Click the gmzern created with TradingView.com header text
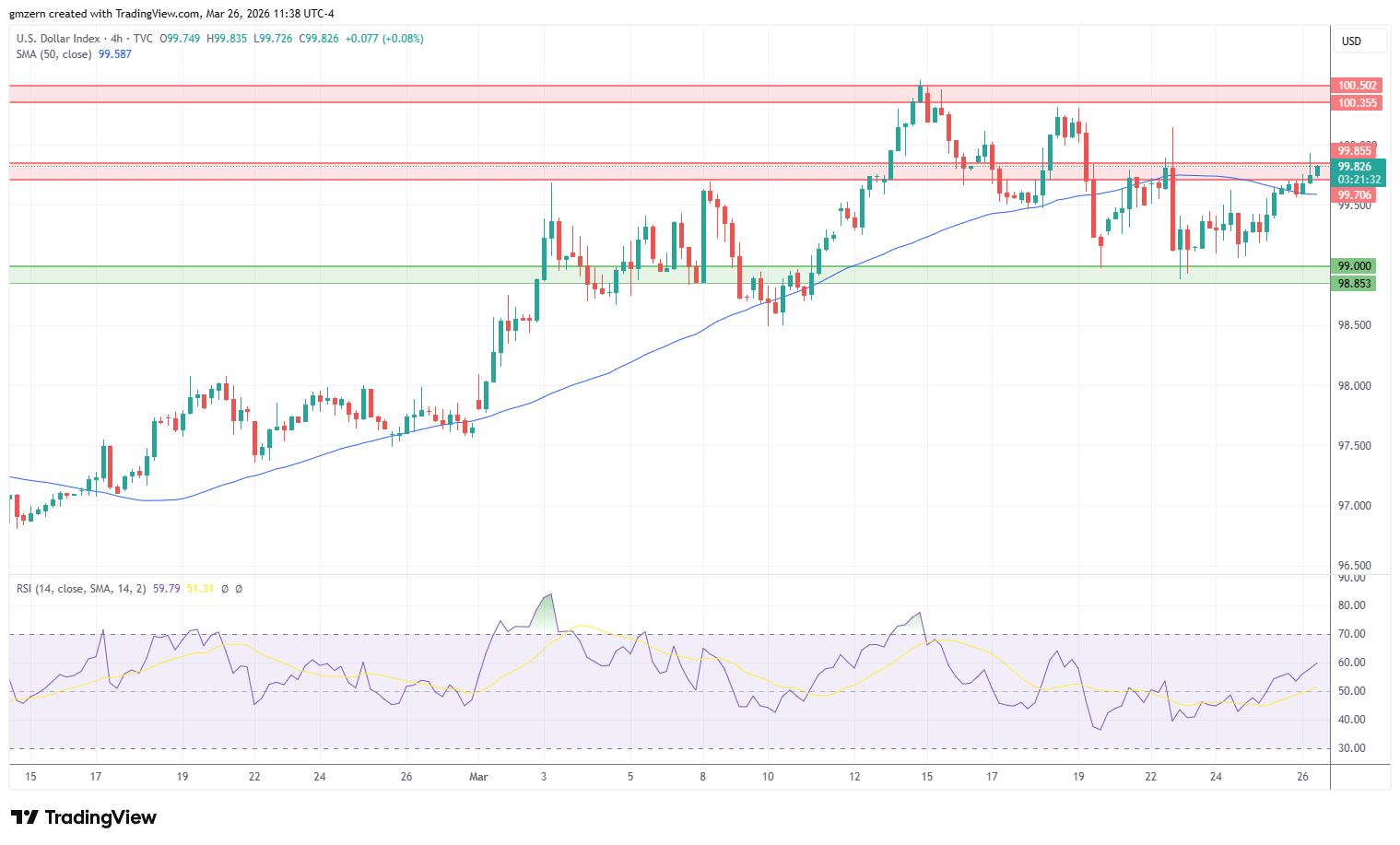1400x845 pixels. coord(172,14)
